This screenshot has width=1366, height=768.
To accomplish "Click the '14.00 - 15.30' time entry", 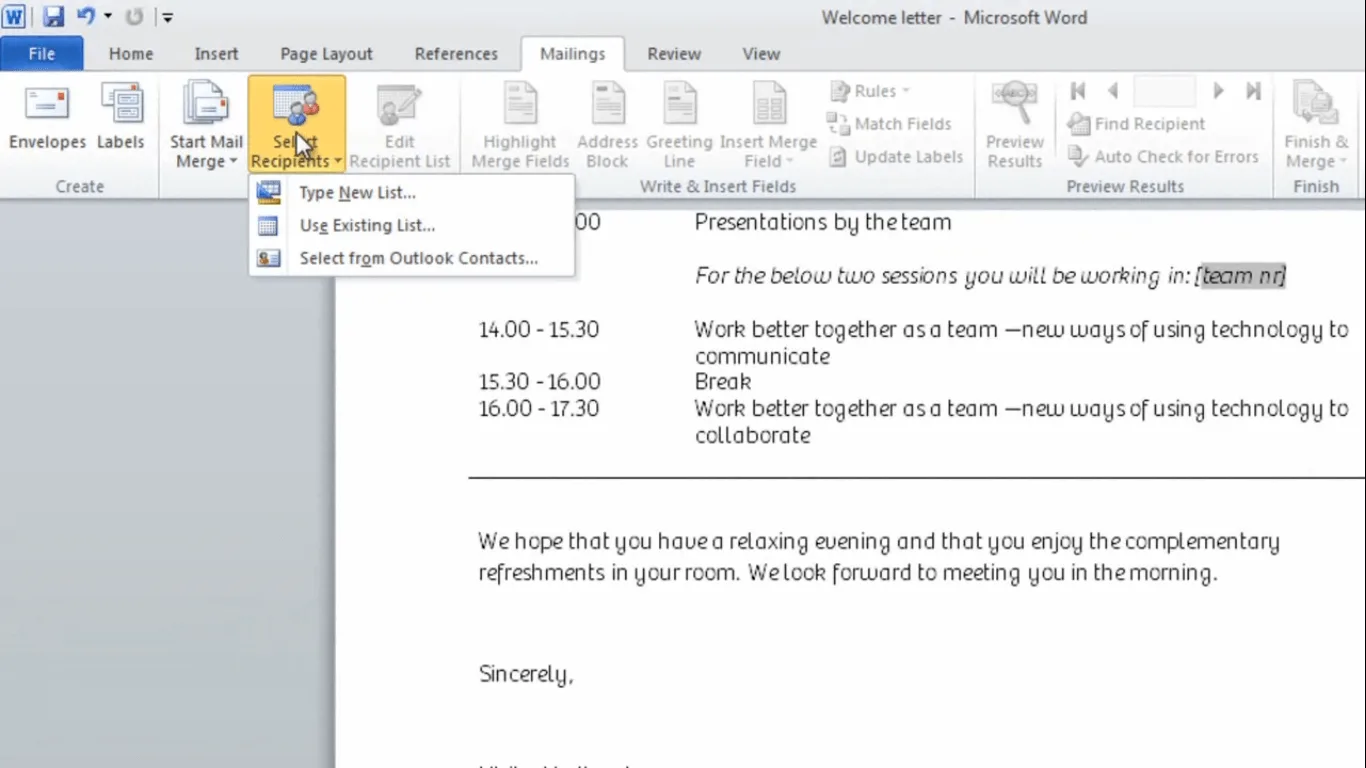I will click(539, 330).
